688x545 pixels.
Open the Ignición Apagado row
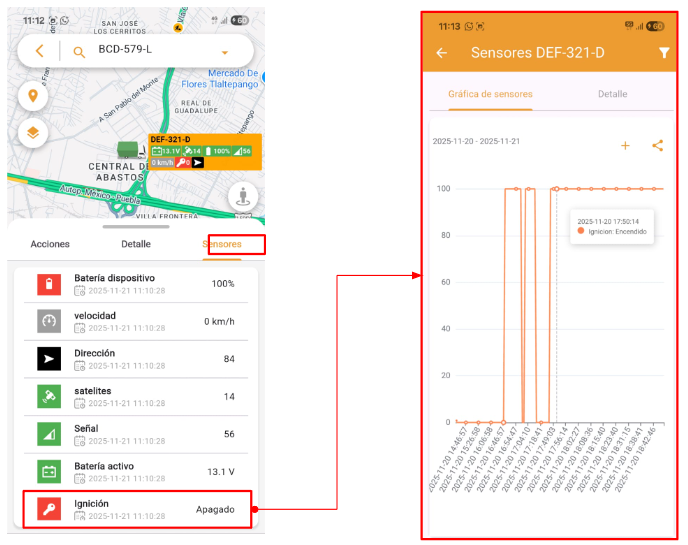(x=137, y=509)
